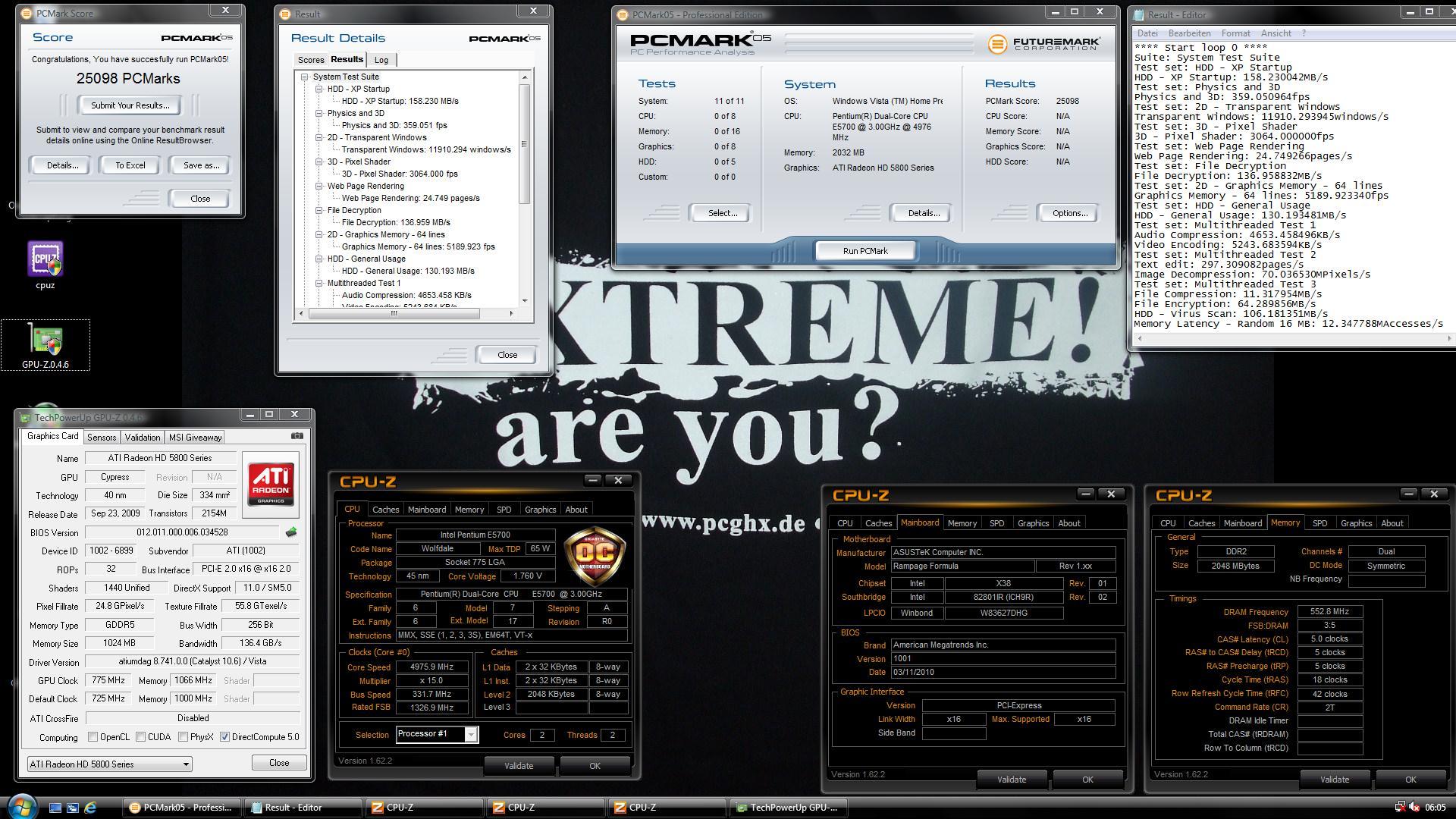Switch to PCMark05 taskbar button

pyautogui.click(x=181, y=808)
